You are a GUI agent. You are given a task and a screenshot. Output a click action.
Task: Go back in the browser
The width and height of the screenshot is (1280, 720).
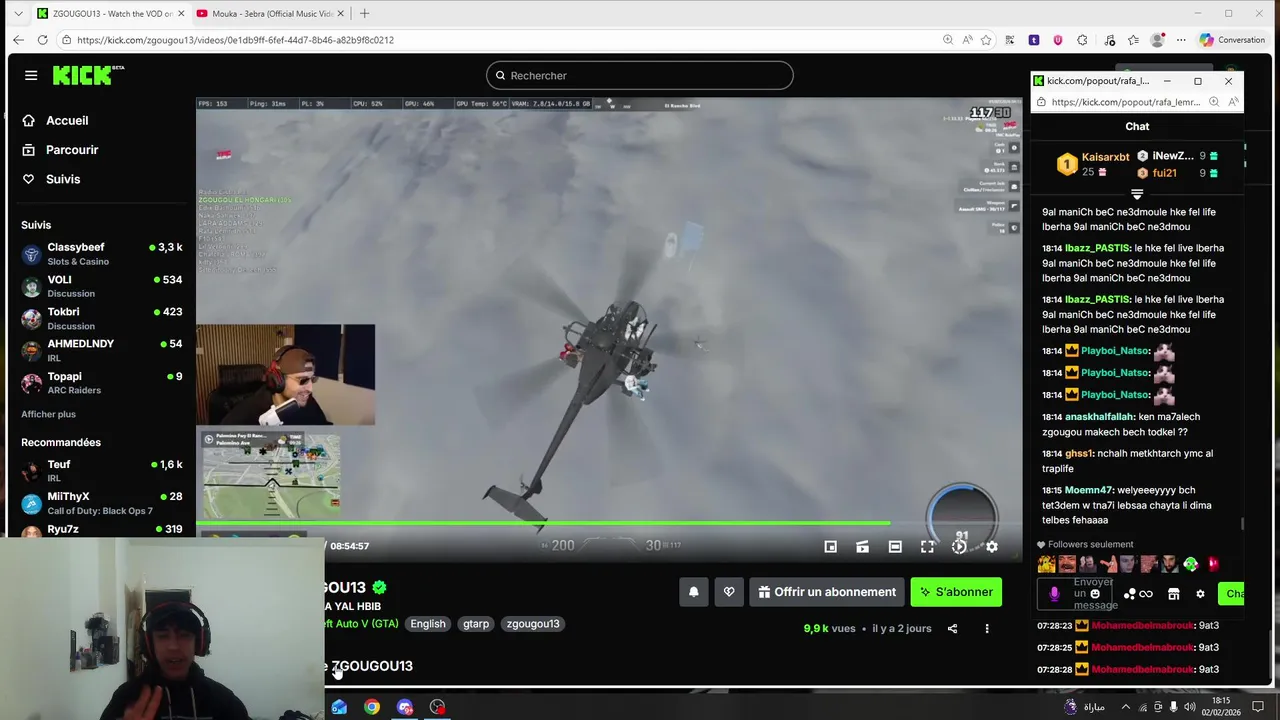pos(18,40)
